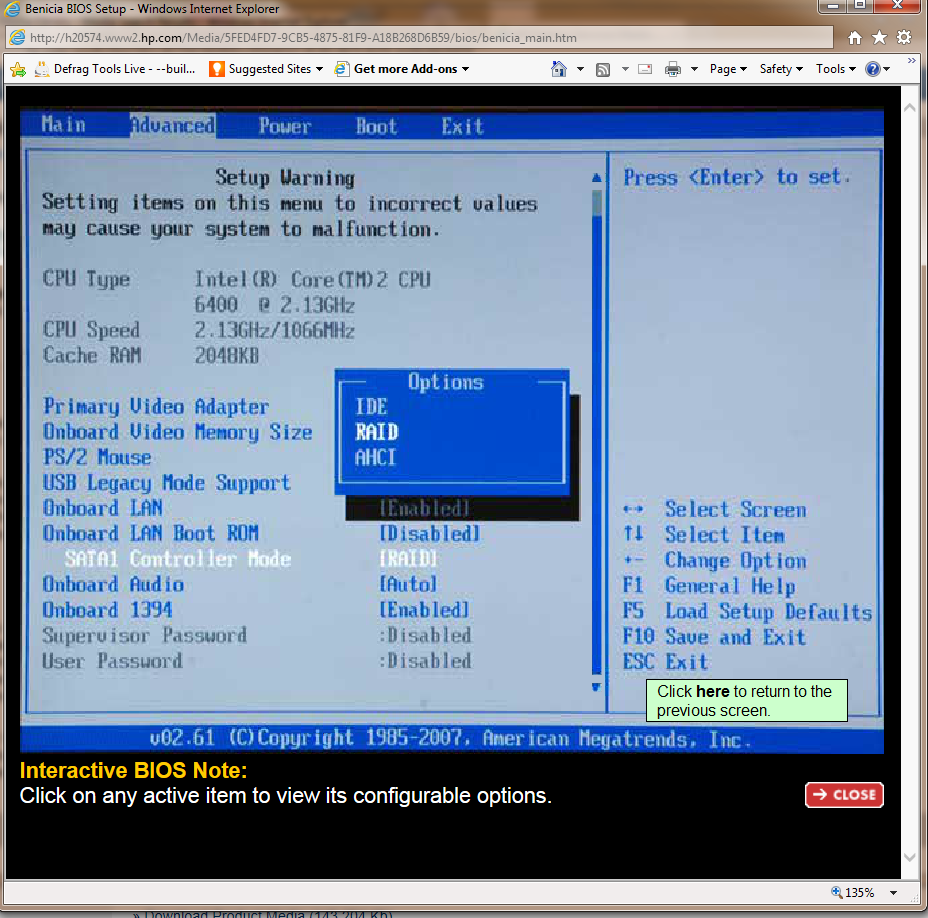Click the RSS feeds icon
Viewport: 928px width, 918px height.
click(602, 70)
